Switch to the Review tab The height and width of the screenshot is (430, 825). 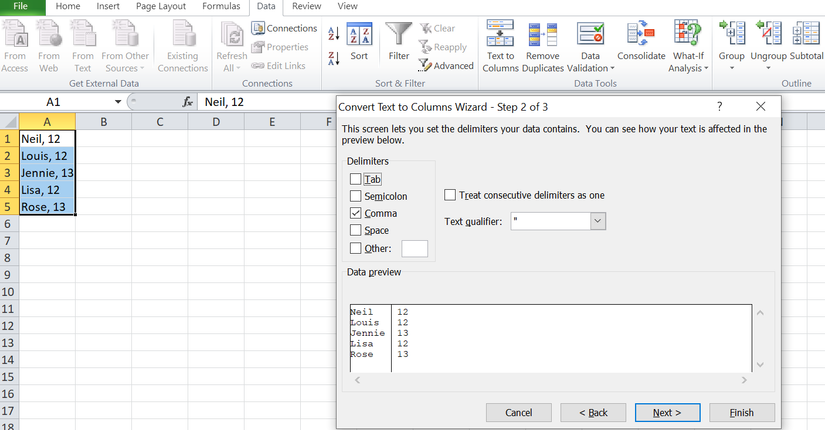click(x=307, y=6)
